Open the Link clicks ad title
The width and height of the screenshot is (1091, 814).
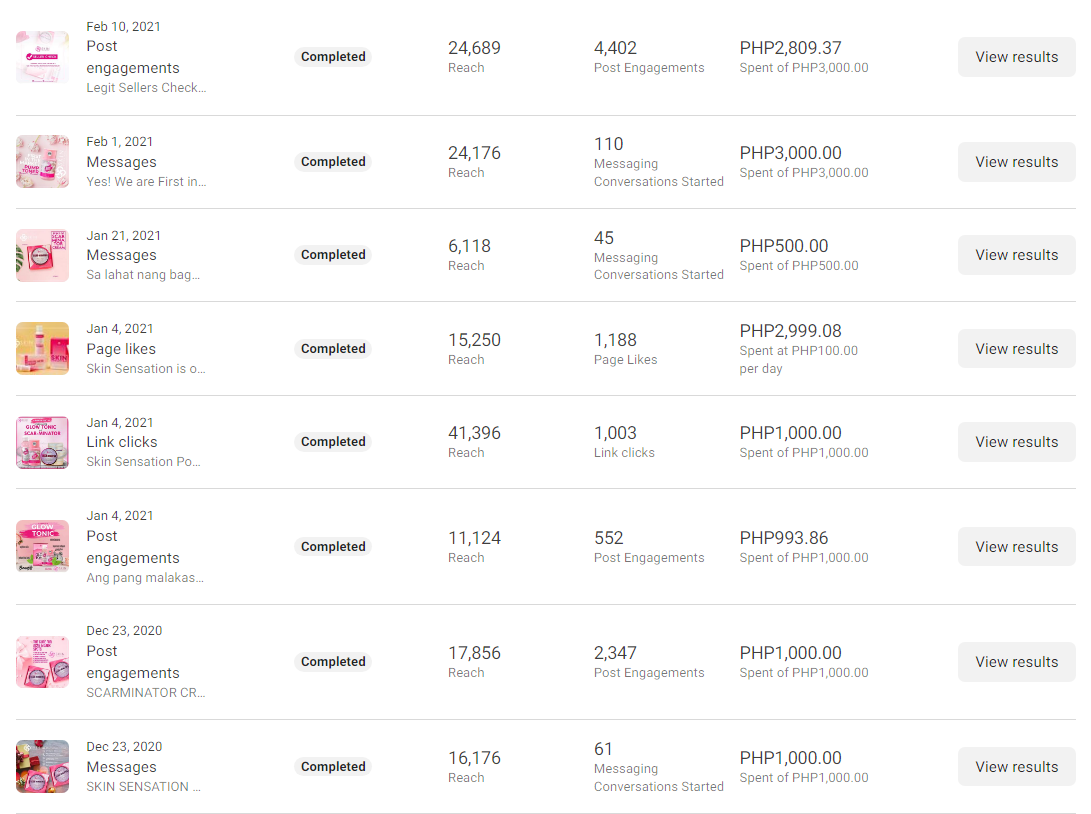122,442
